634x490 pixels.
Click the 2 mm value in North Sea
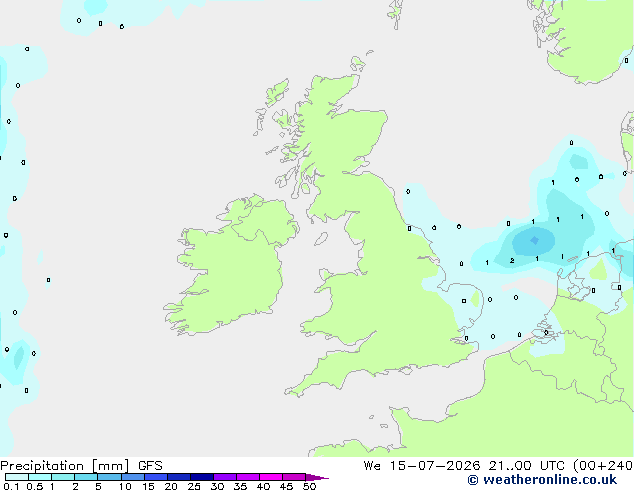(x=512, y=261)
